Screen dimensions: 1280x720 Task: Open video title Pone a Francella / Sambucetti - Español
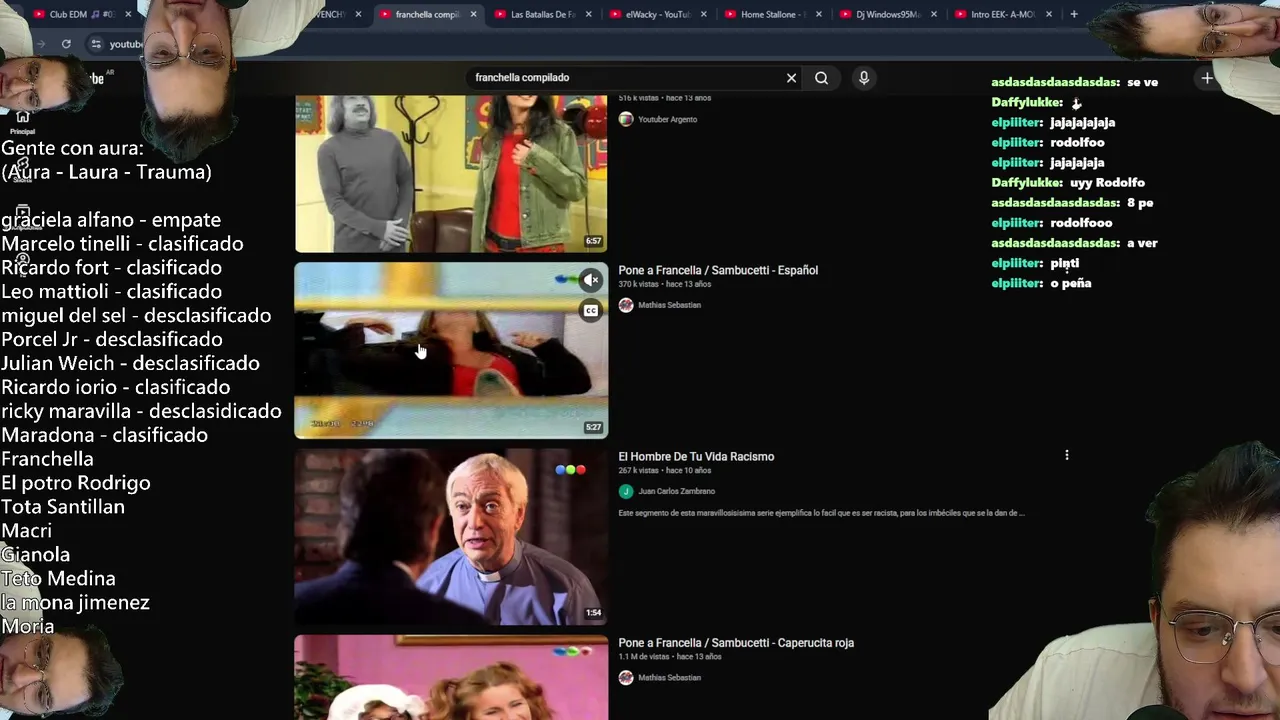718,270
